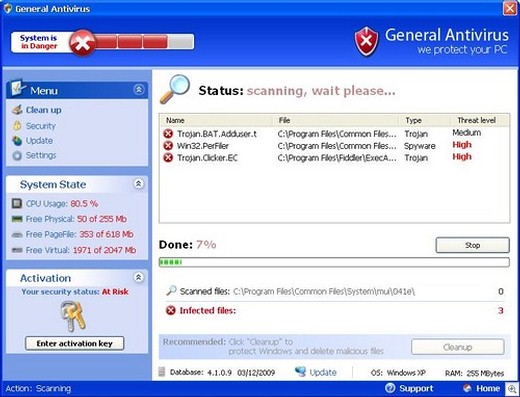
Task: Click the Database document icon
Action: [x=162, y=372]
